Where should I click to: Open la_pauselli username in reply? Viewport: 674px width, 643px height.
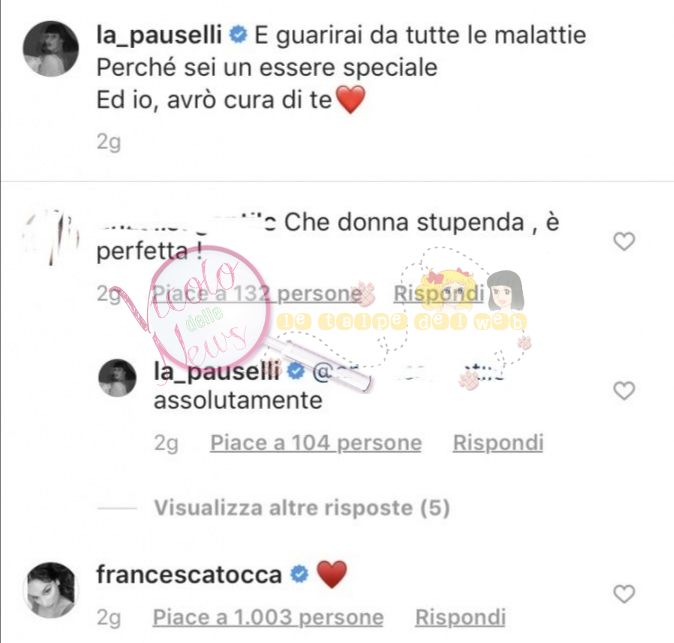(x=217, y=371)
